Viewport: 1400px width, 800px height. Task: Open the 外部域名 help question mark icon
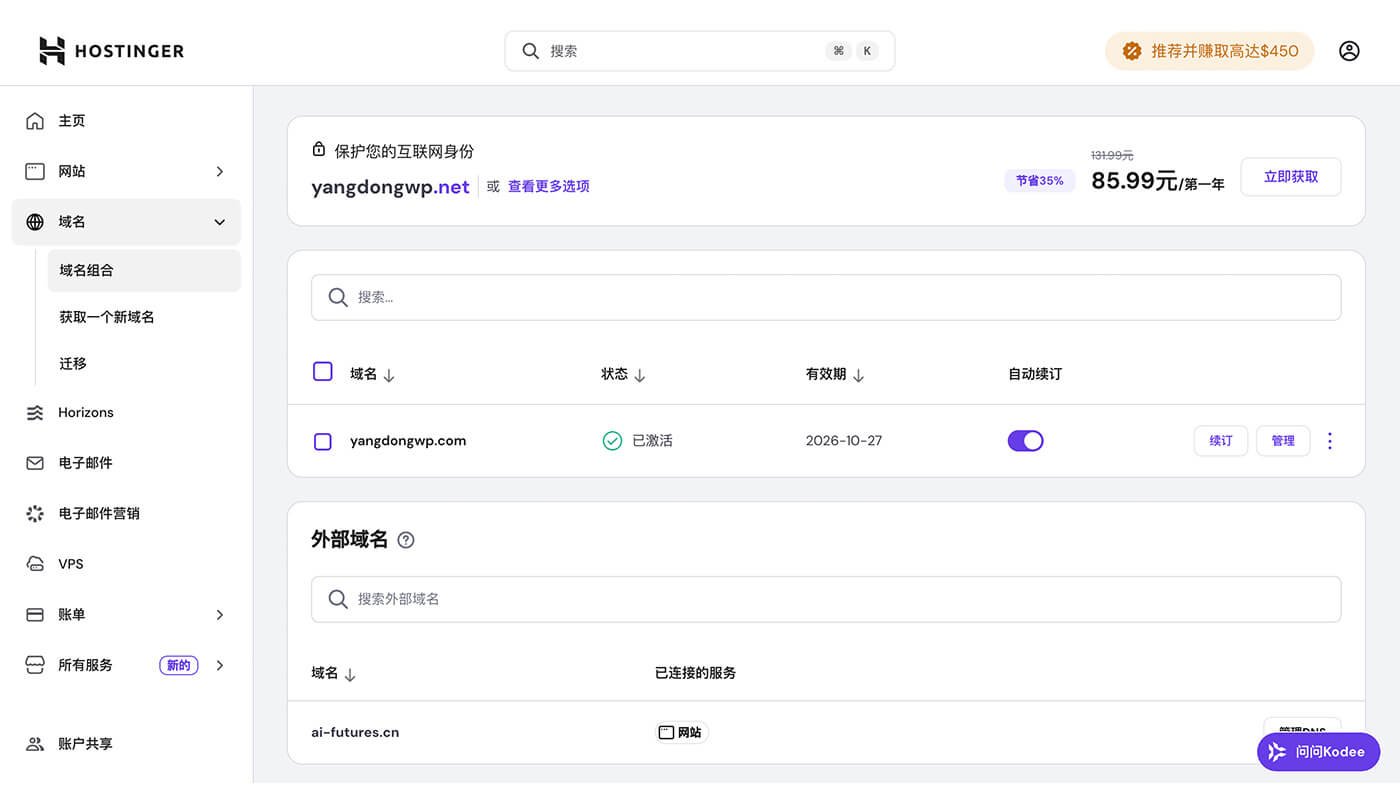tap(406, 539)
